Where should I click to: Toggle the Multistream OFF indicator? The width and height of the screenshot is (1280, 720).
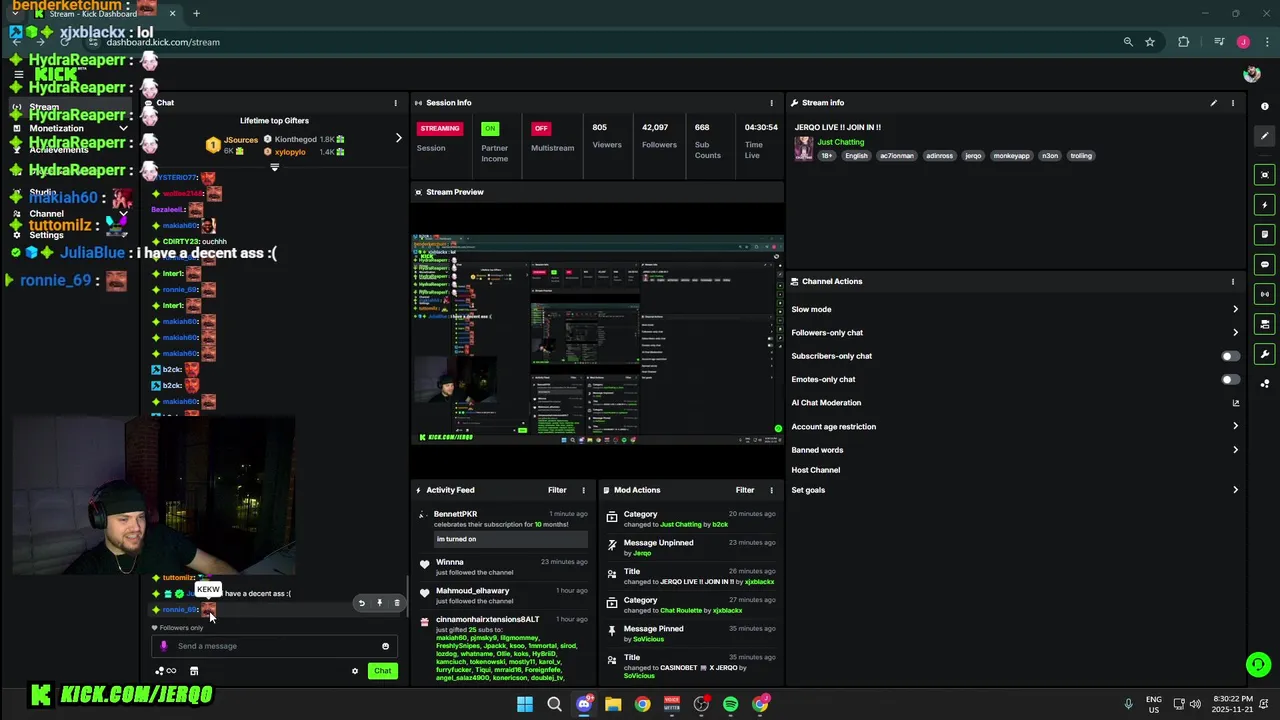pyautogui.click(x=541, y=128)
